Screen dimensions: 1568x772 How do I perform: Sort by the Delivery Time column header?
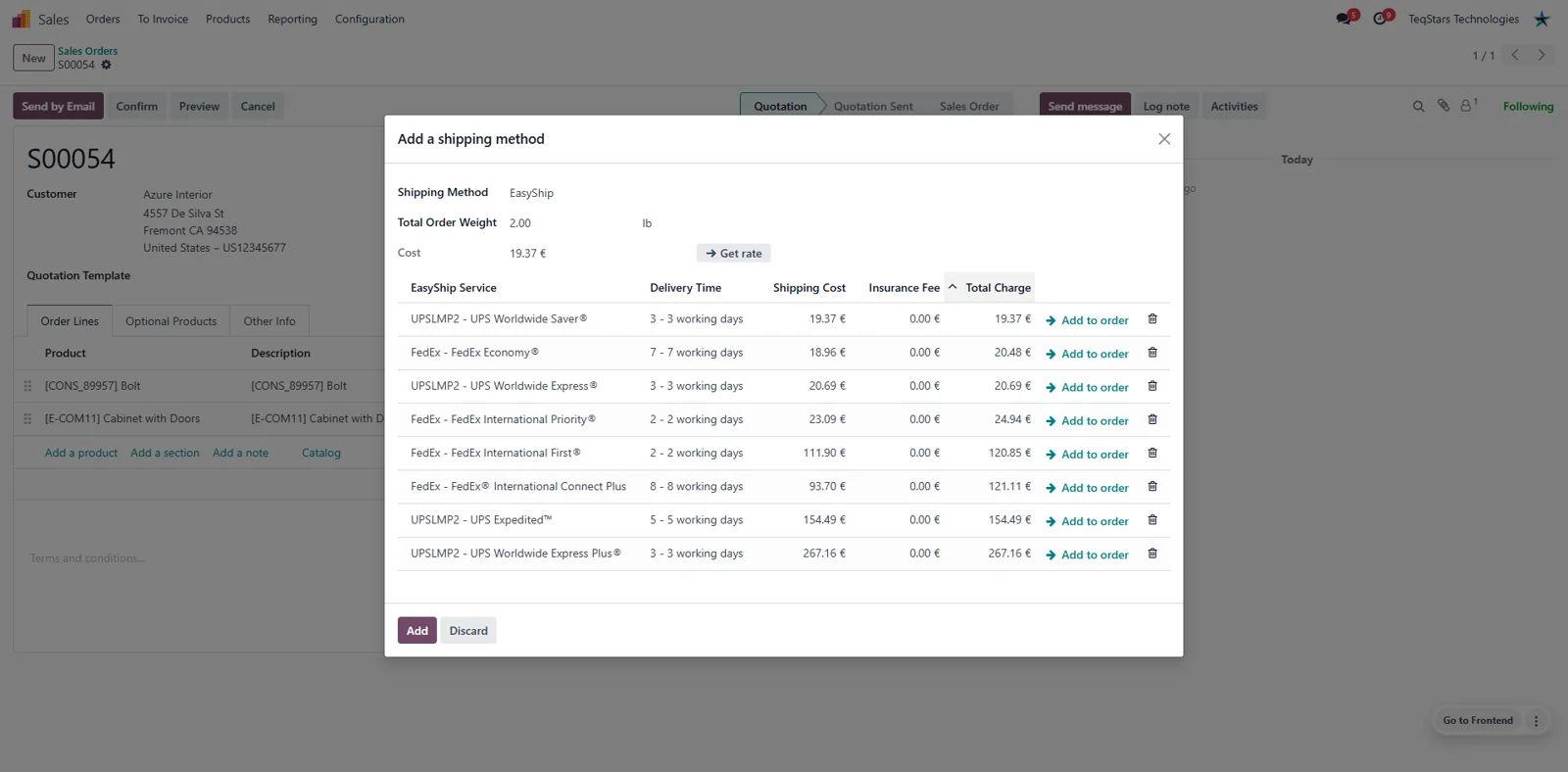pyautogui.click(x=685, y=288)
